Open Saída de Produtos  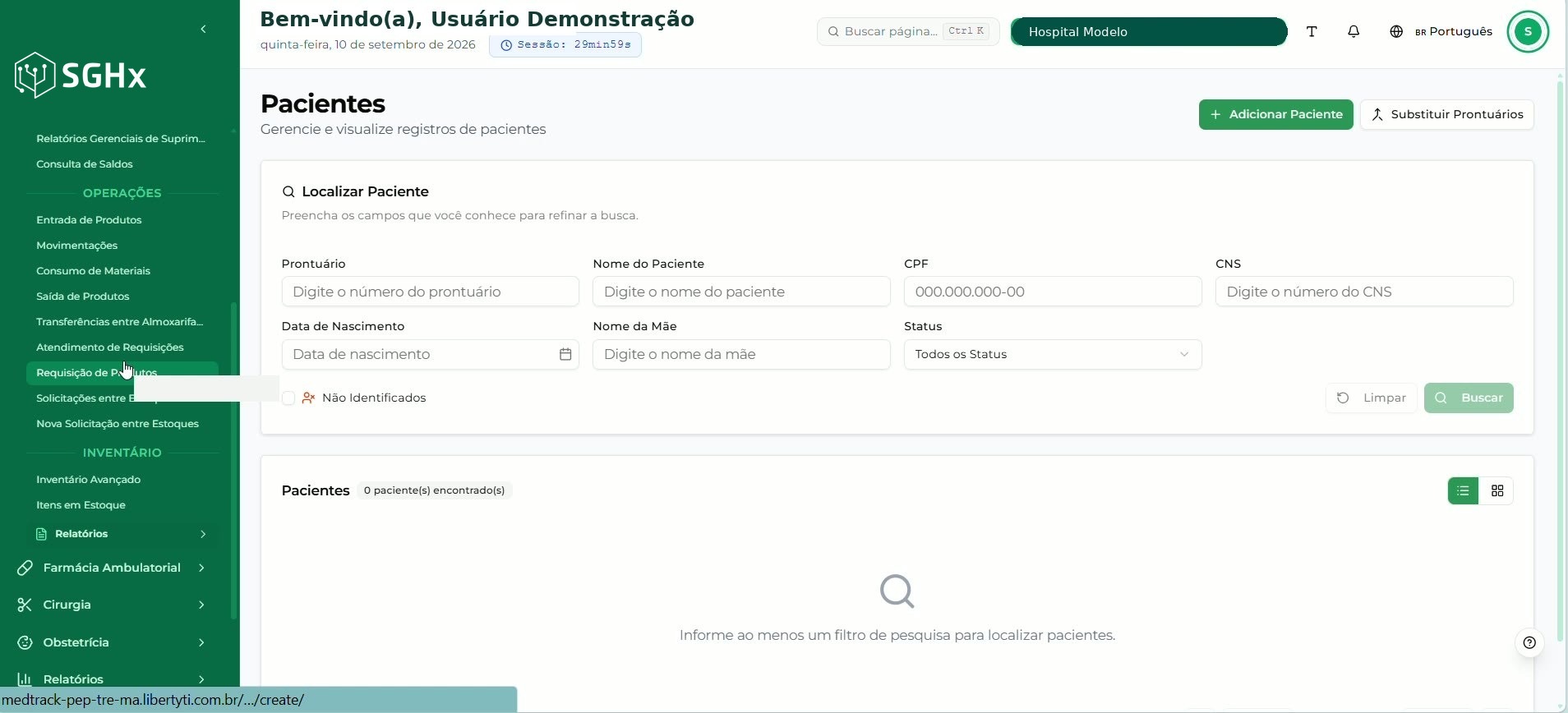point(83,297)
